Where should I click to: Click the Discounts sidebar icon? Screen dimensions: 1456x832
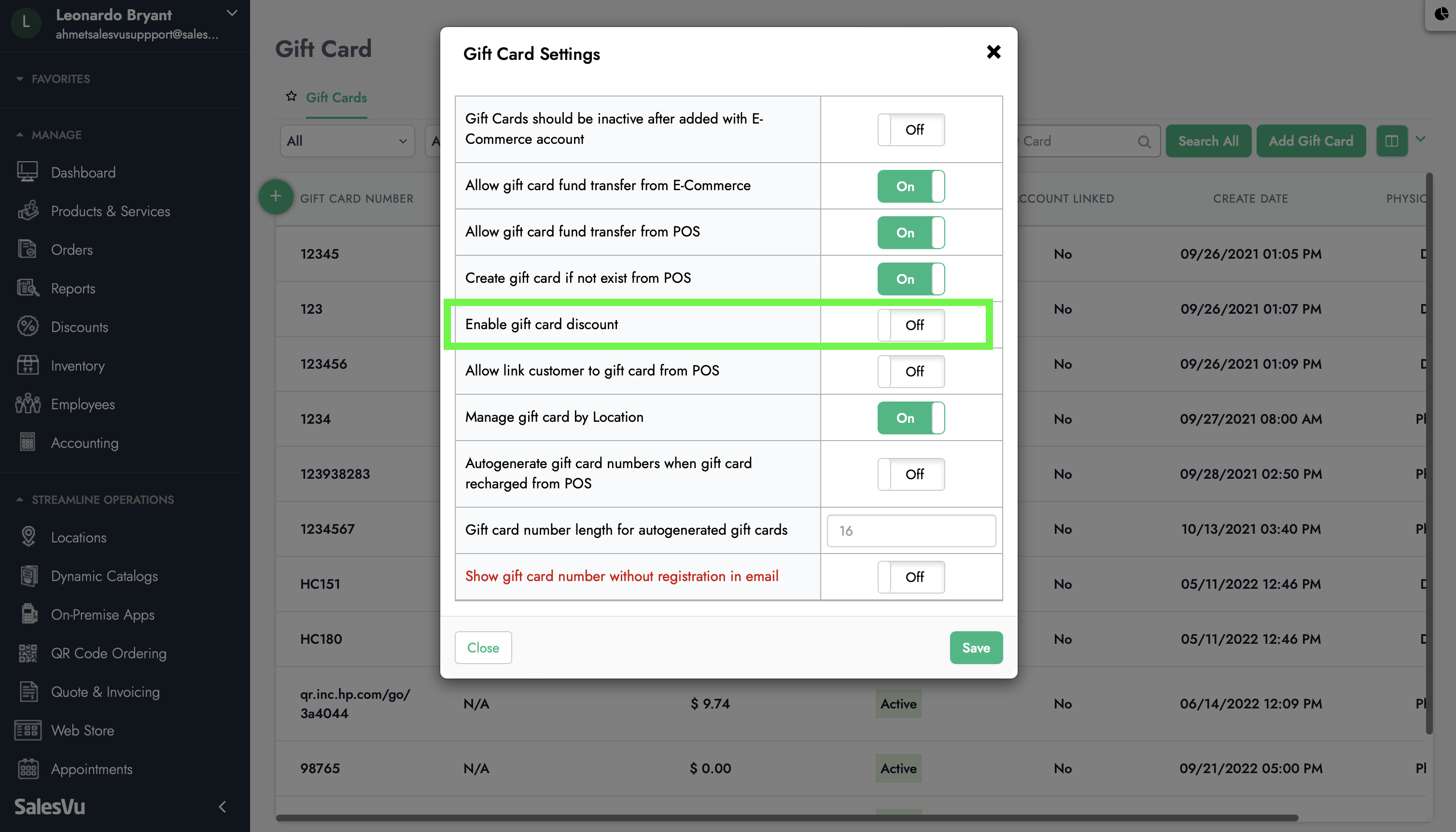click(28, 326)
